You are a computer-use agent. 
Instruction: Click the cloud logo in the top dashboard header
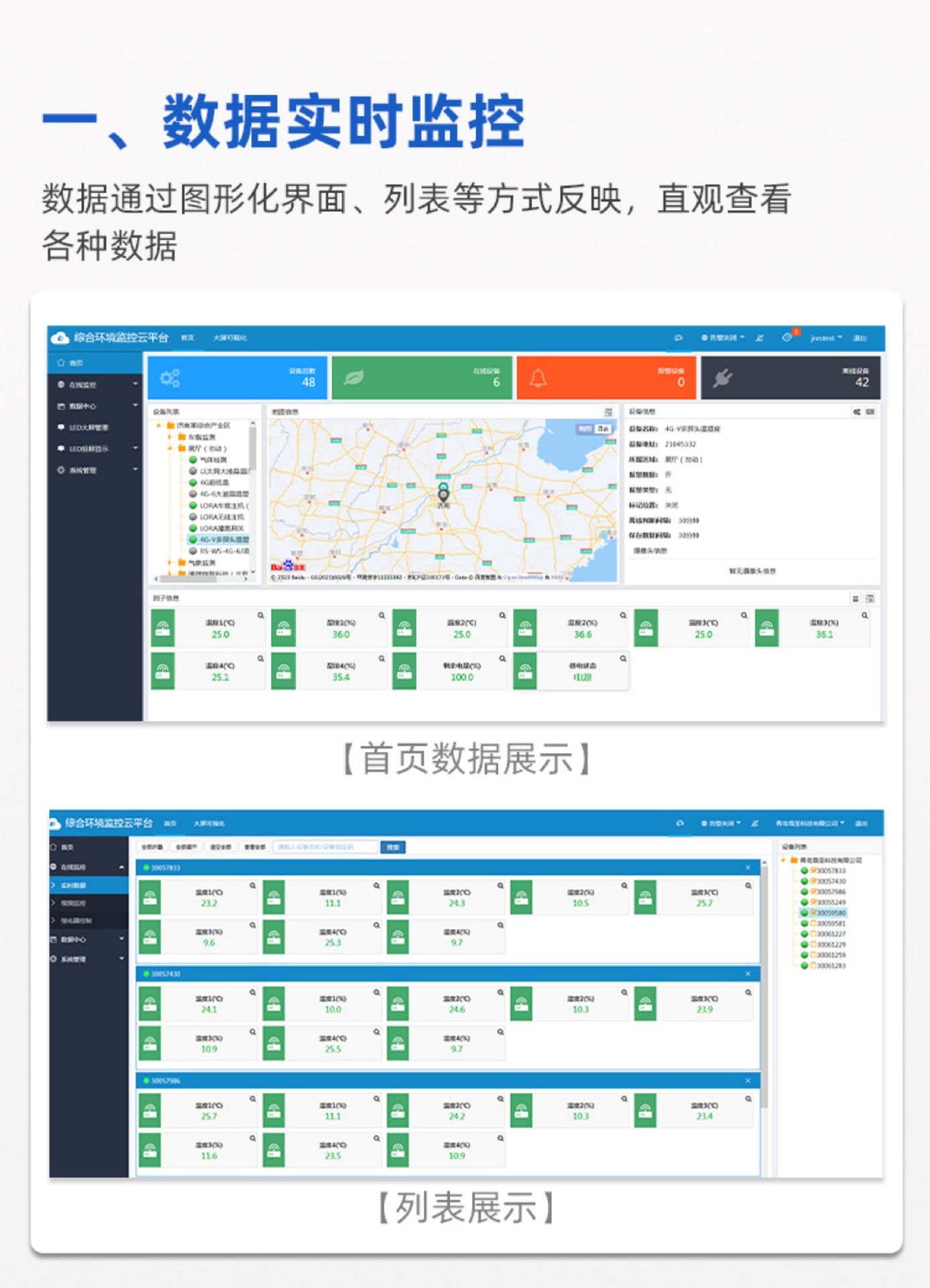60,337
